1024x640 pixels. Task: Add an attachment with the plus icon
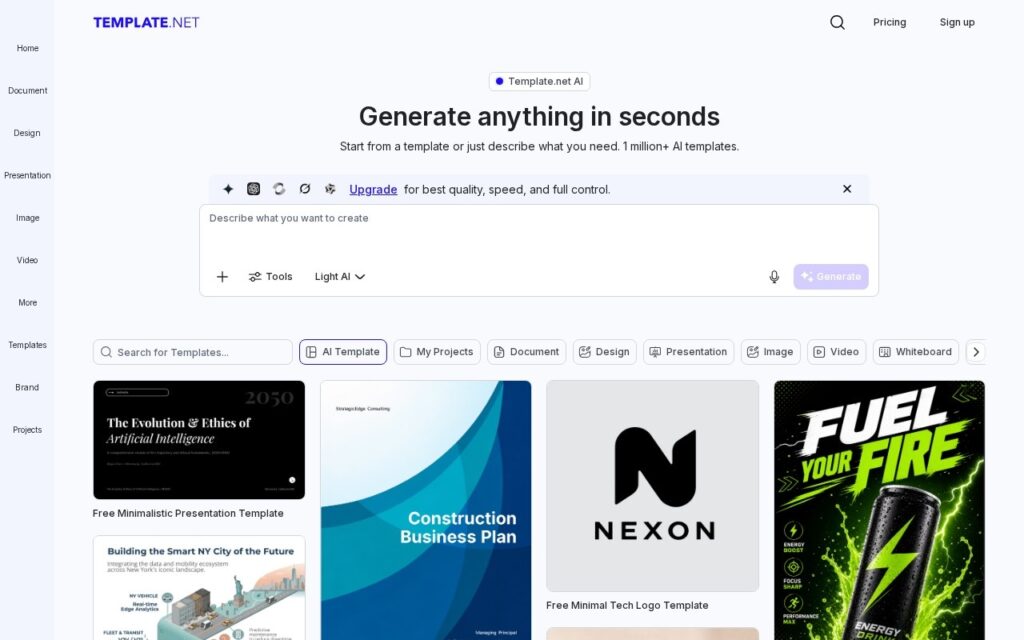(x=222, y=277)
